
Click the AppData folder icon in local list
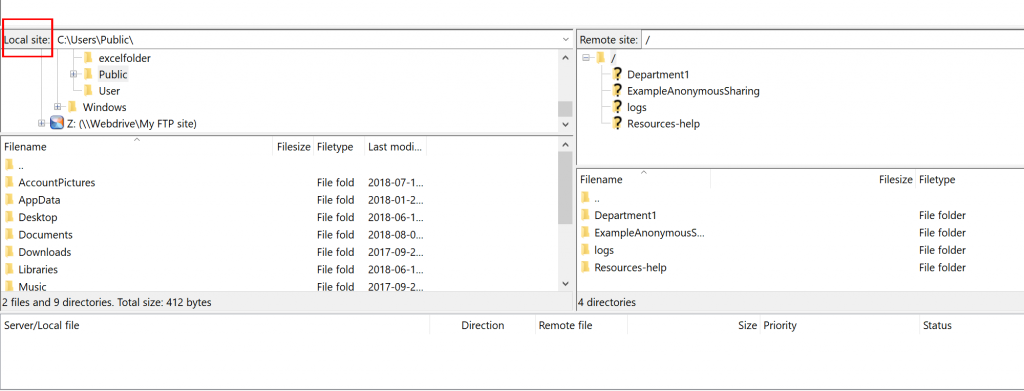(9, 200)
